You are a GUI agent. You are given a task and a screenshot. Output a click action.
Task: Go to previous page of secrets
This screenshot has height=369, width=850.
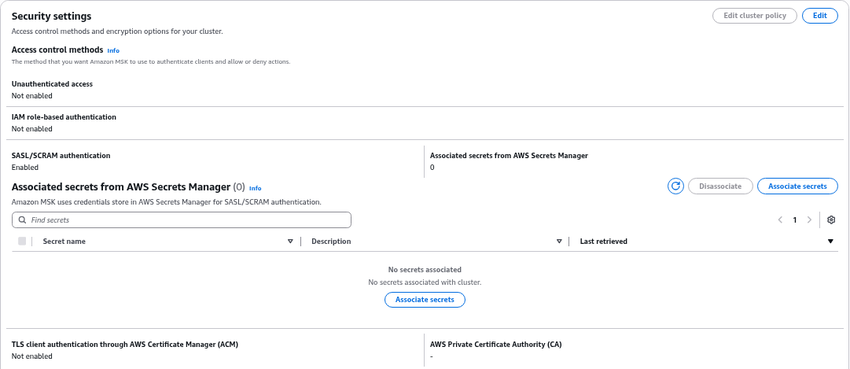(x=780, y=220)
